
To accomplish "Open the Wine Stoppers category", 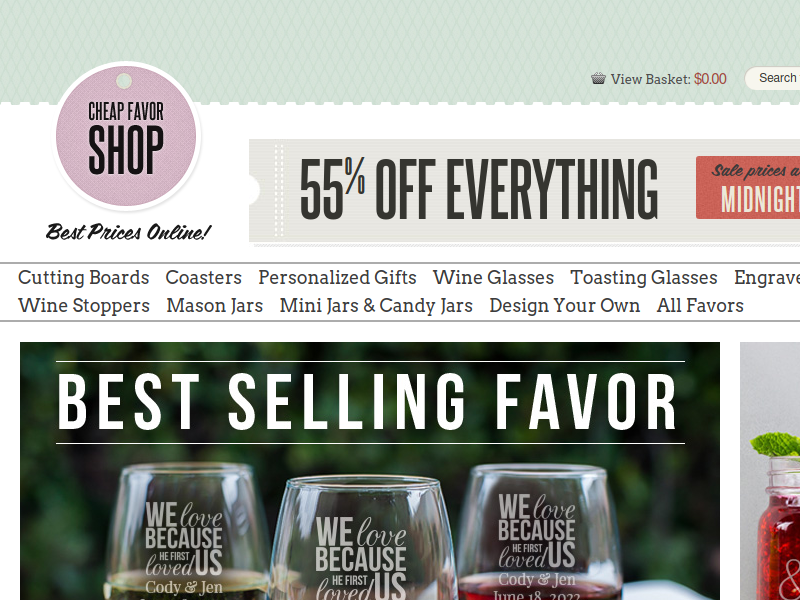I will (84, 306).
